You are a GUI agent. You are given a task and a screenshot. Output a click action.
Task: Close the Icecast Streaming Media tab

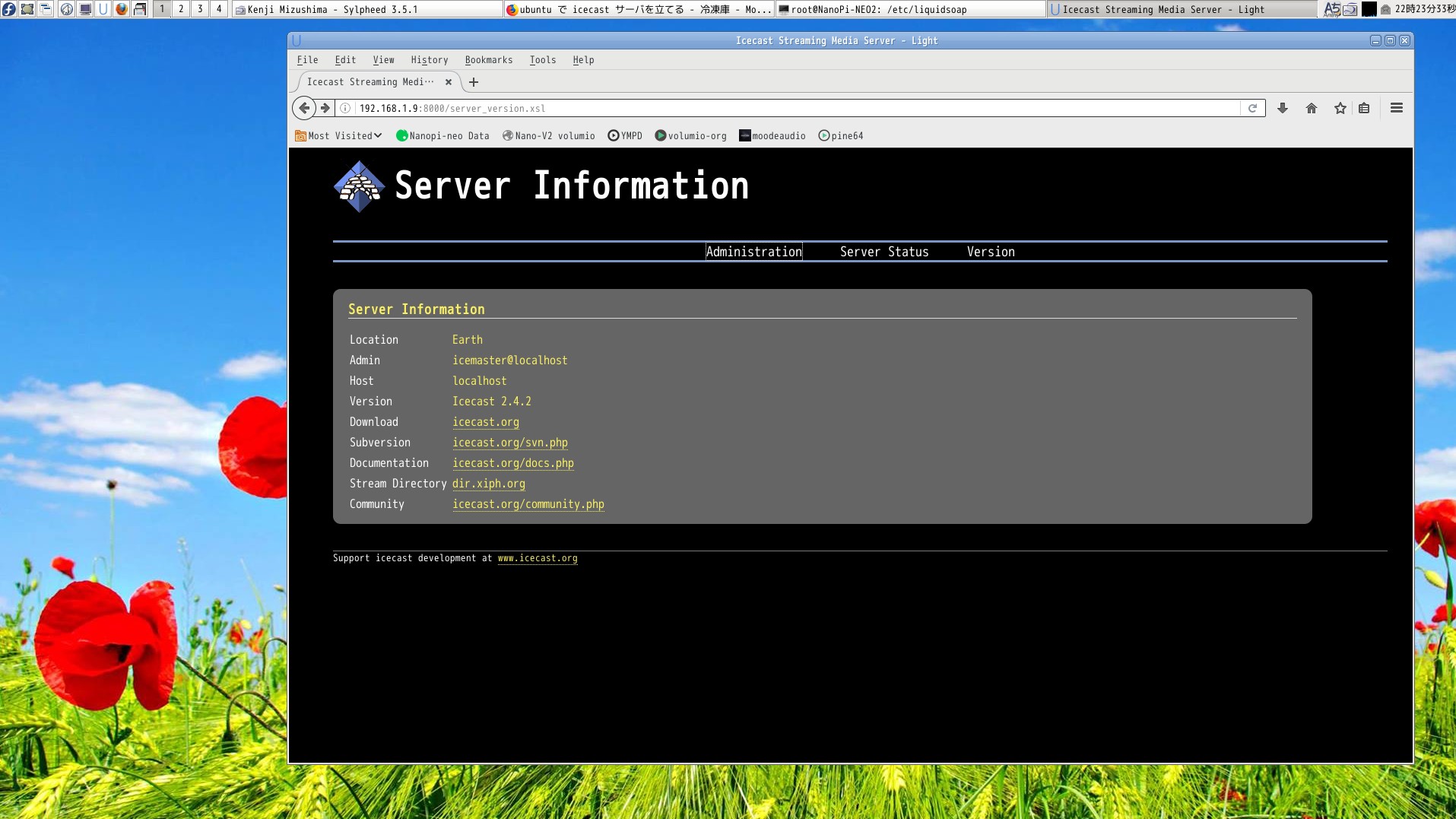(449, 82)
